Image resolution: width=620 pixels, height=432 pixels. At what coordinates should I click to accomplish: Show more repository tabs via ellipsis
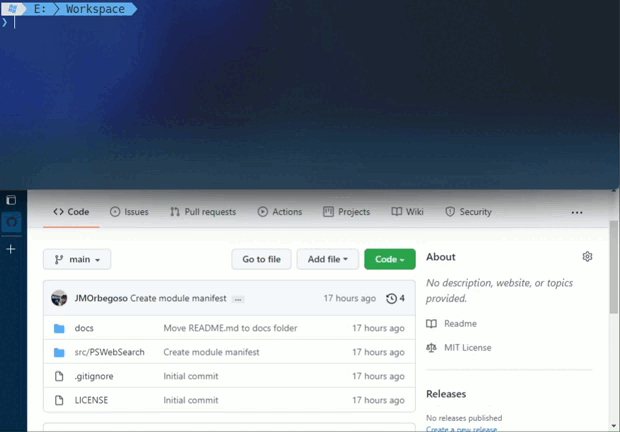point(577,213)
